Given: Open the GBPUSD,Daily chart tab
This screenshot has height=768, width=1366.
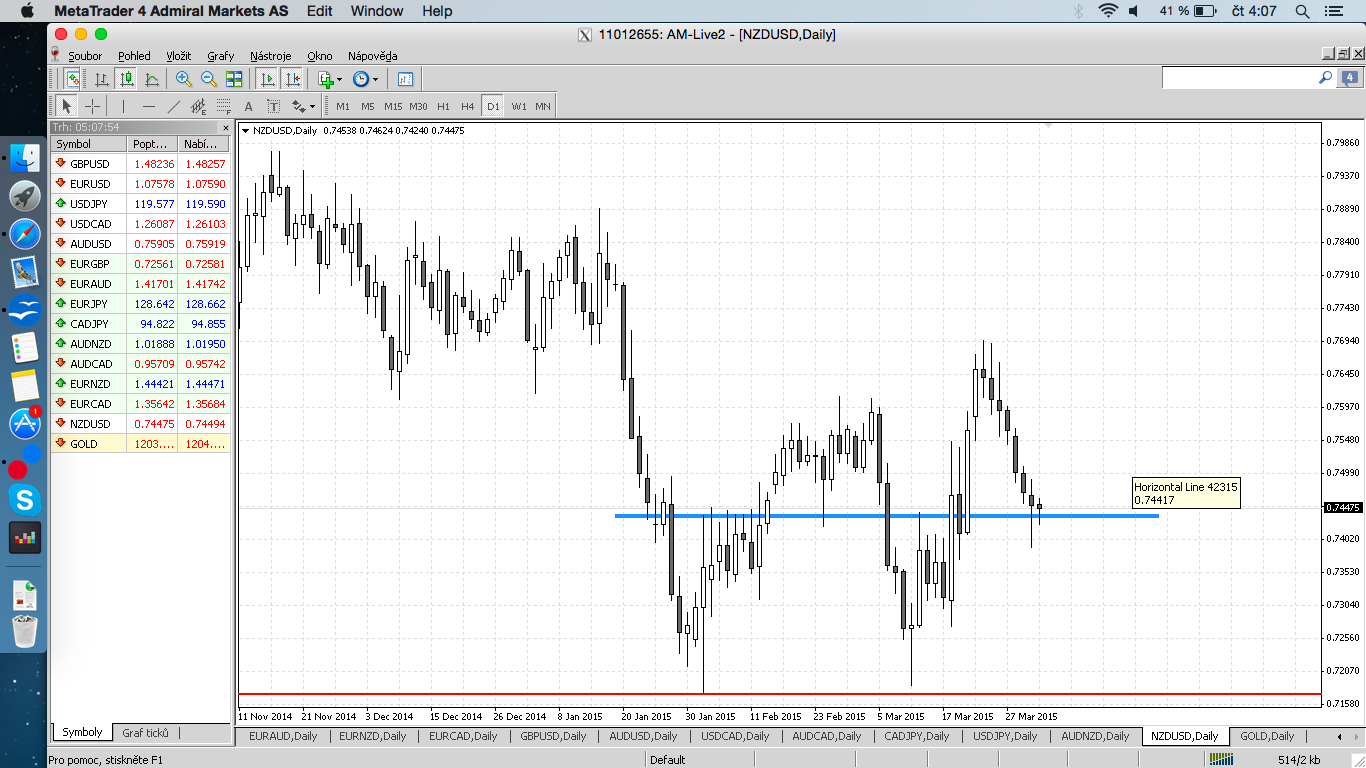Looking at the screenshot, I should point(554,736).
